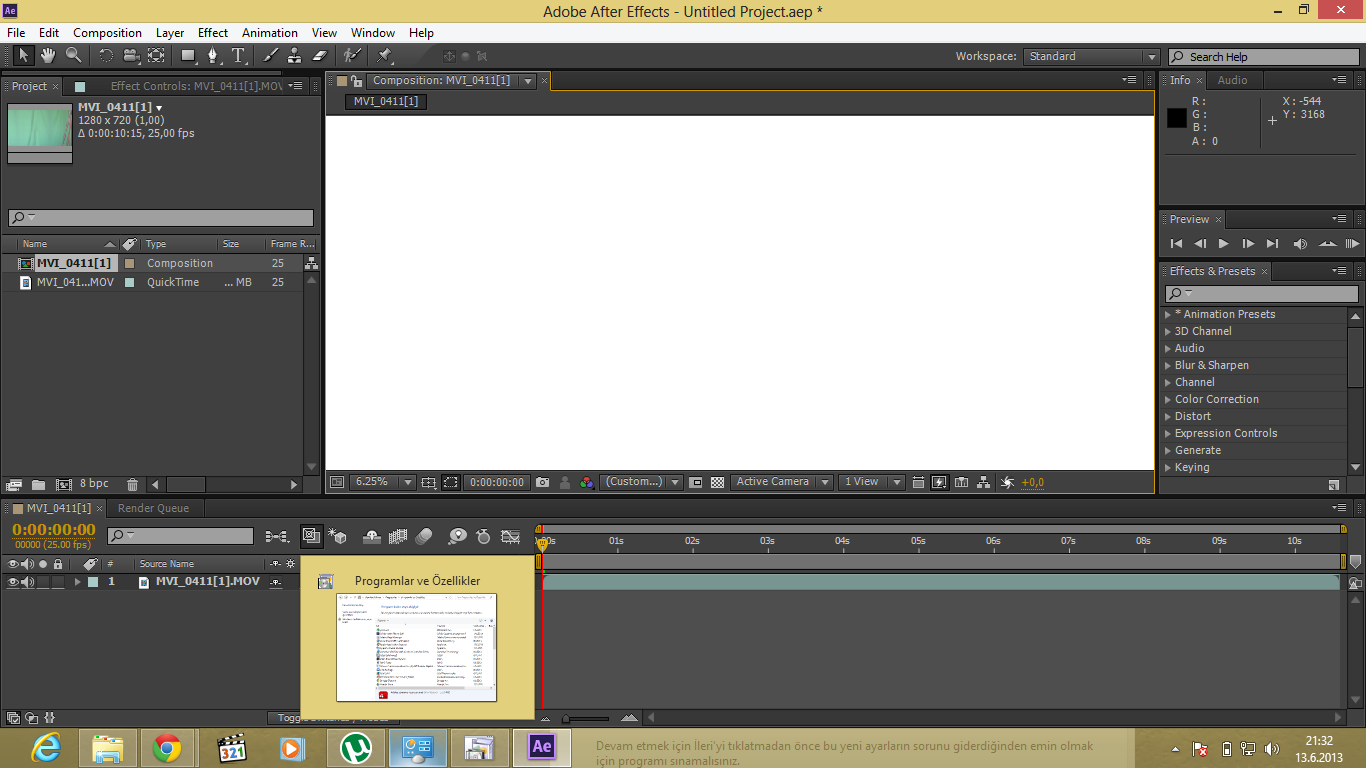Reset exposure icon in viewer footer

(x=1007, y=482)
